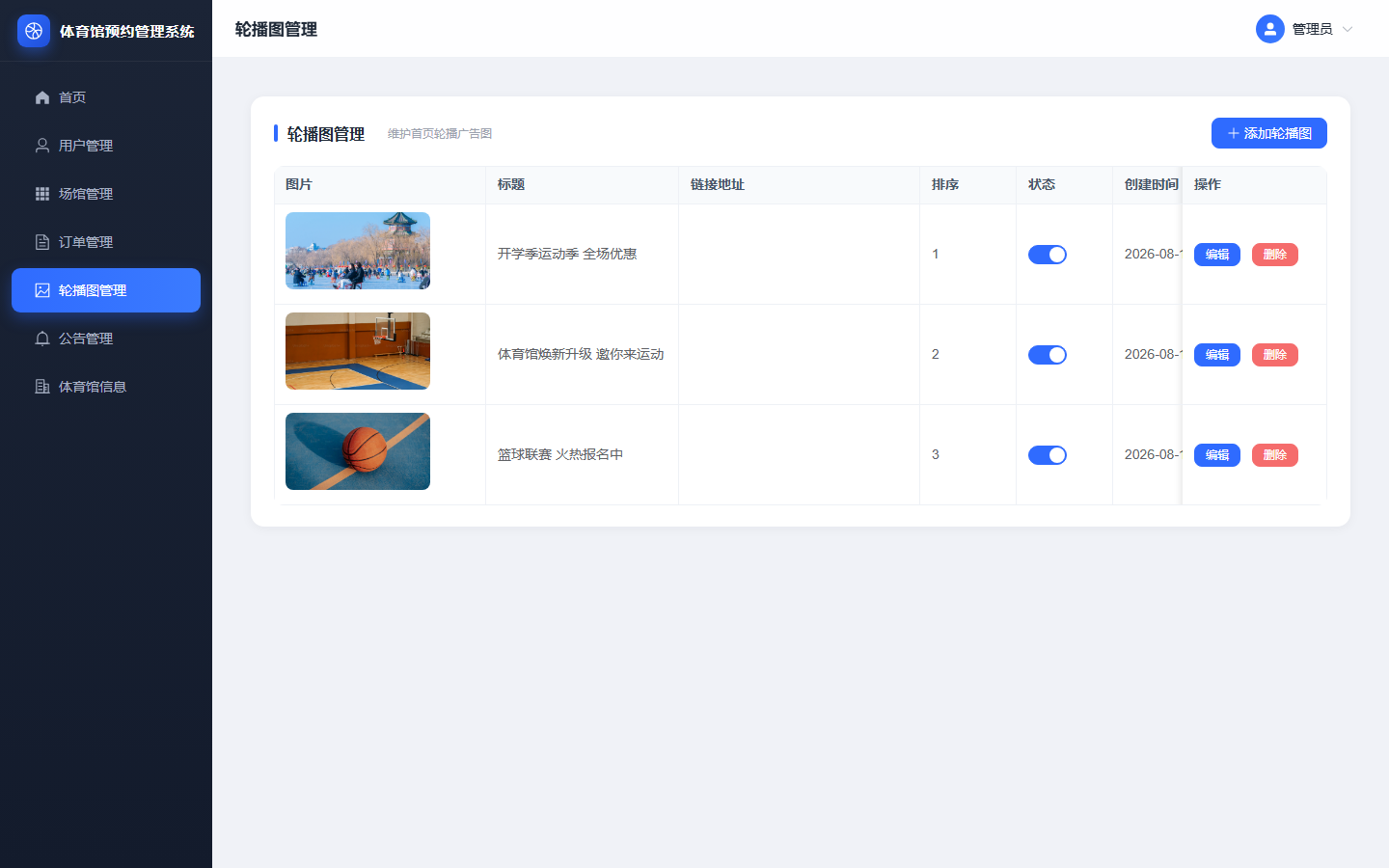Open the basketball on blue court thumbnail
1389x868 pixels.
pos(358,451)
